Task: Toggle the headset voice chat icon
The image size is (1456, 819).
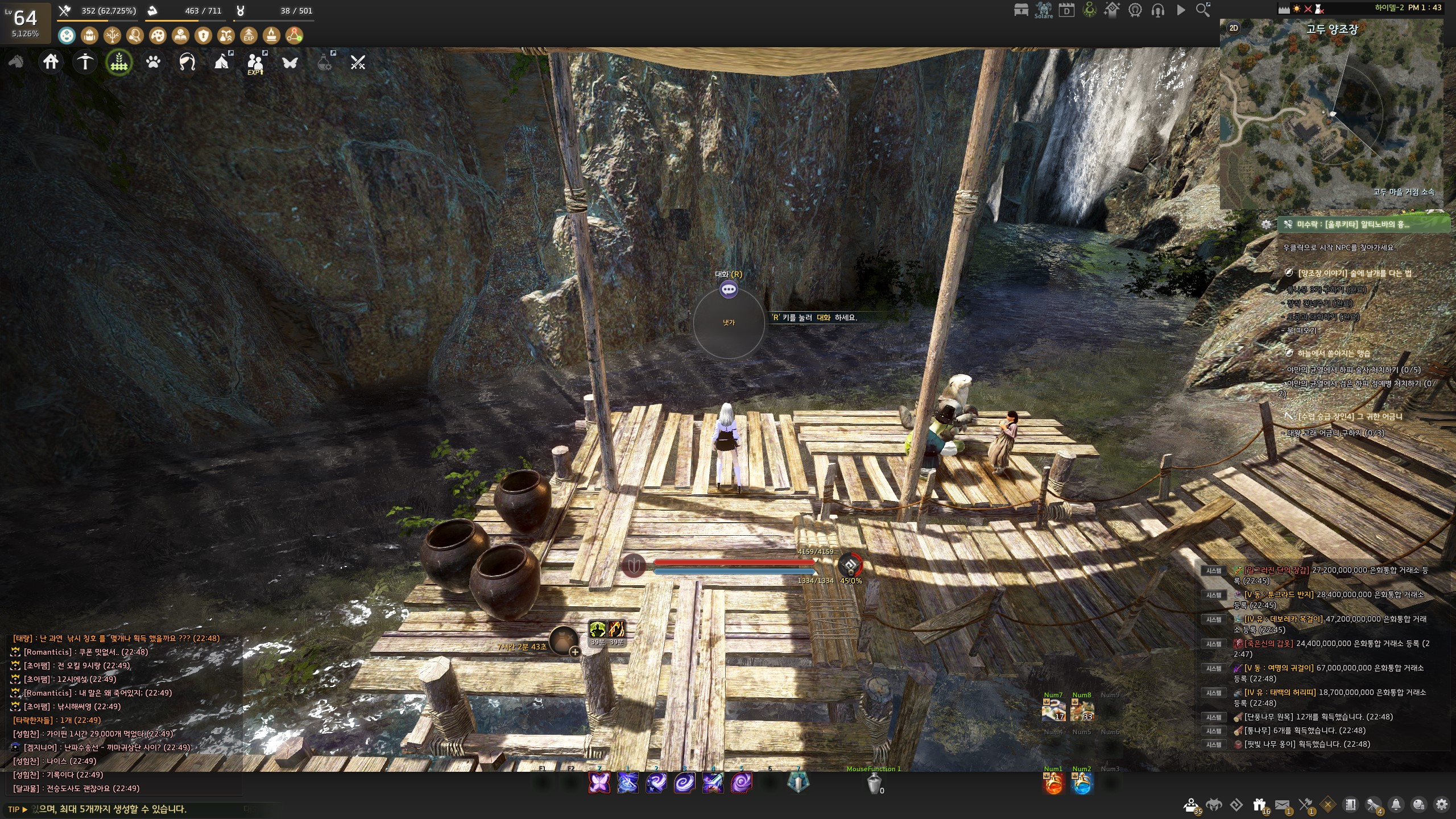Action: (x=1158, y=10)
